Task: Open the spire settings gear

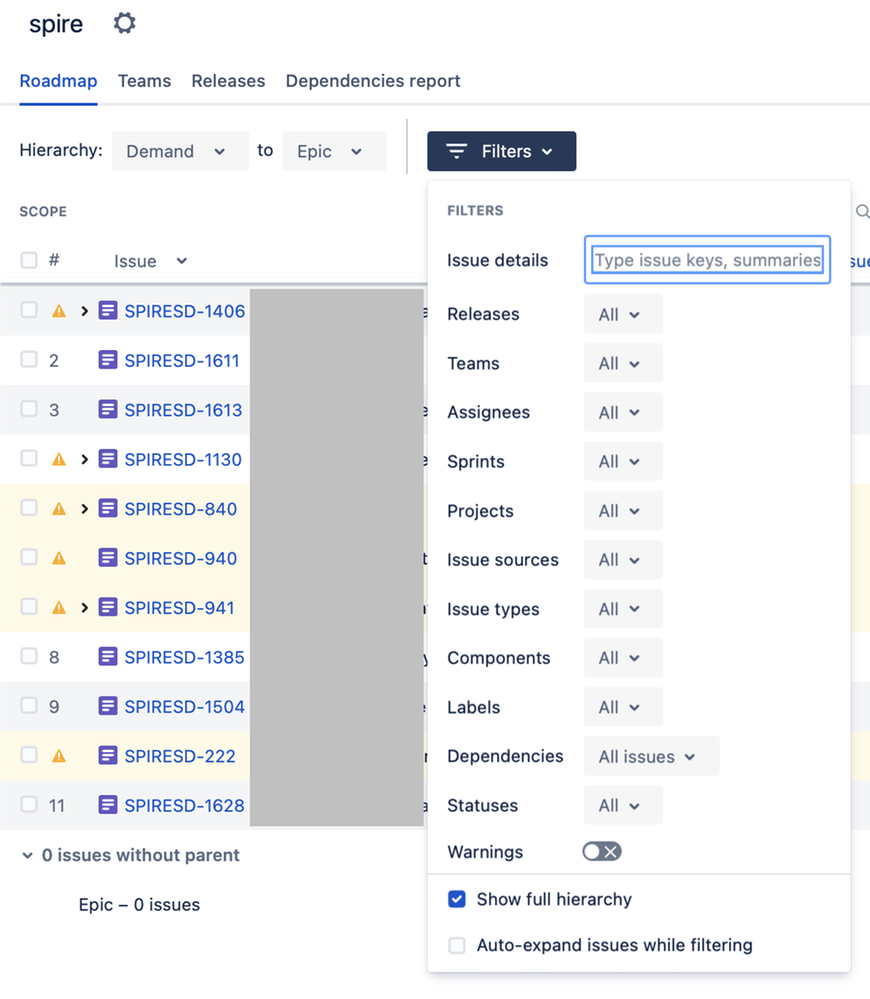Action: (x=124, y=22)
